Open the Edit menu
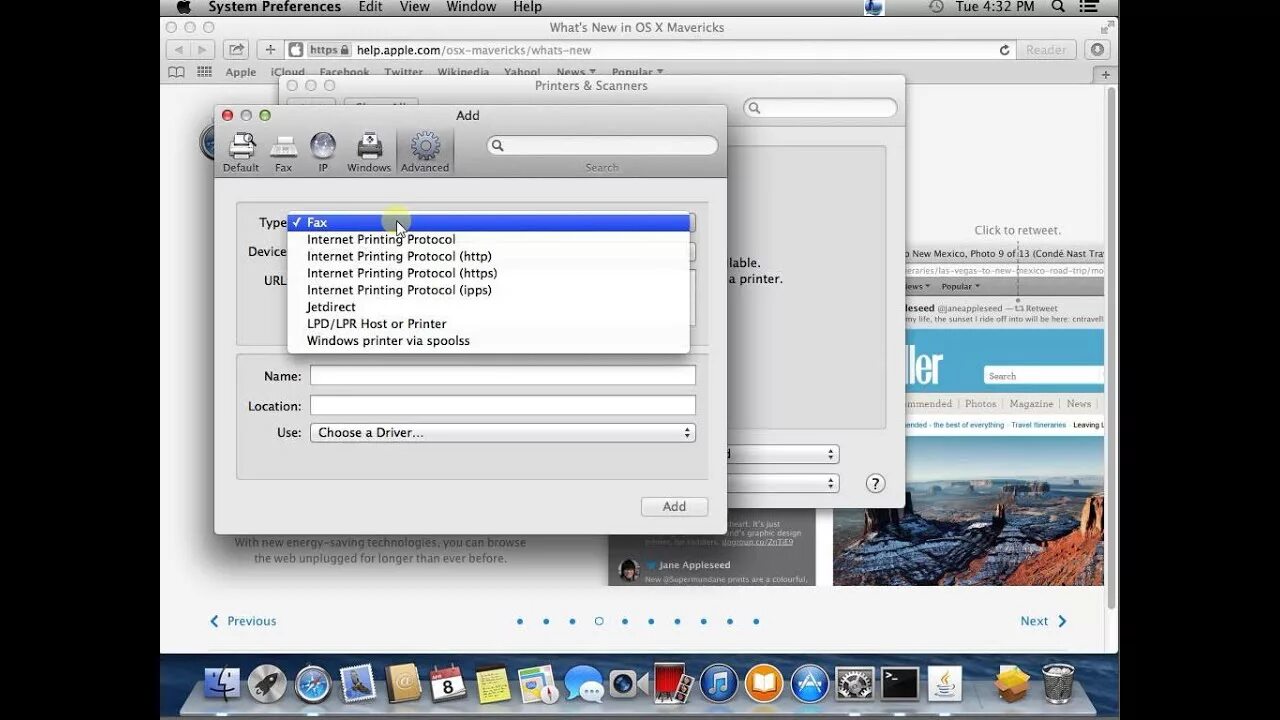Image resolution: width=1280 pixels, height=720 pixels. pos(370,7)
